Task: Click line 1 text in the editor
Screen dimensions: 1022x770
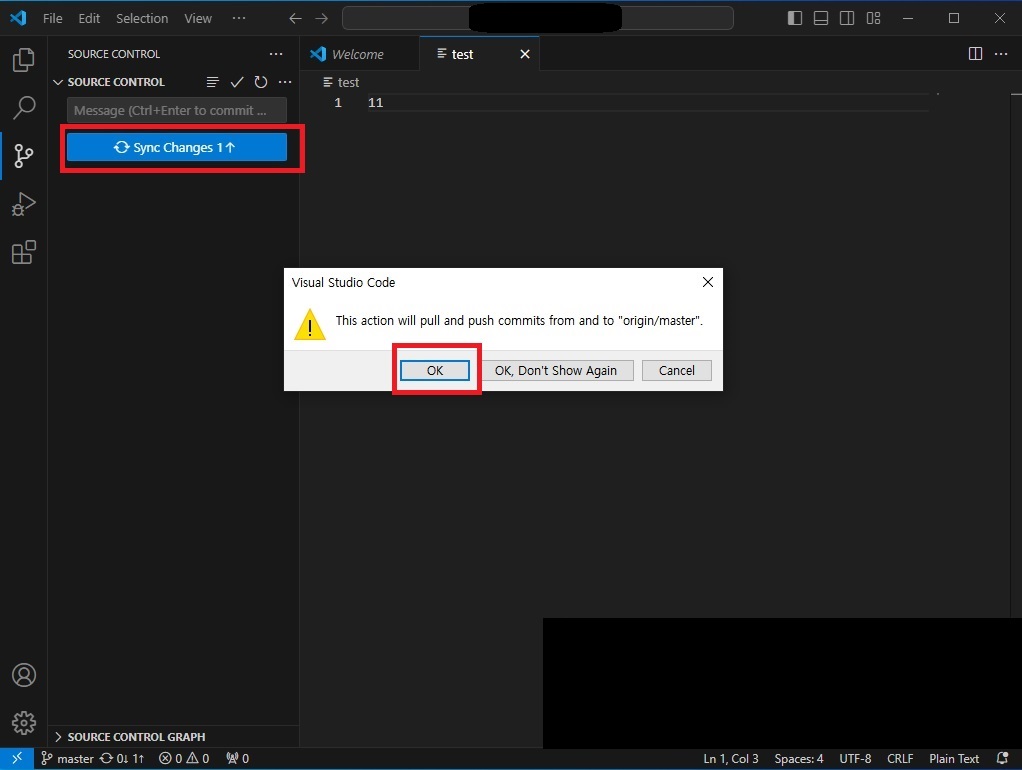Action: (x=375, y=102)
